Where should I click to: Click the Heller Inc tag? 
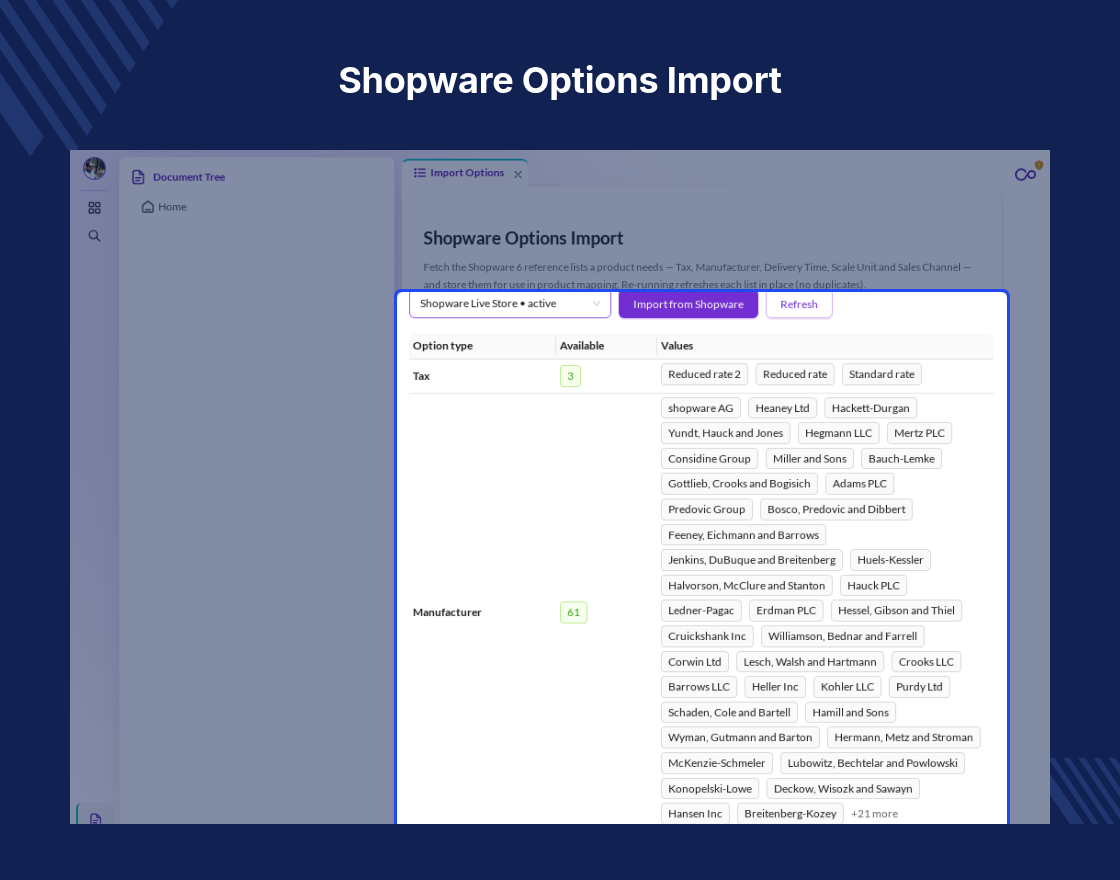click(x=775, y=687)
